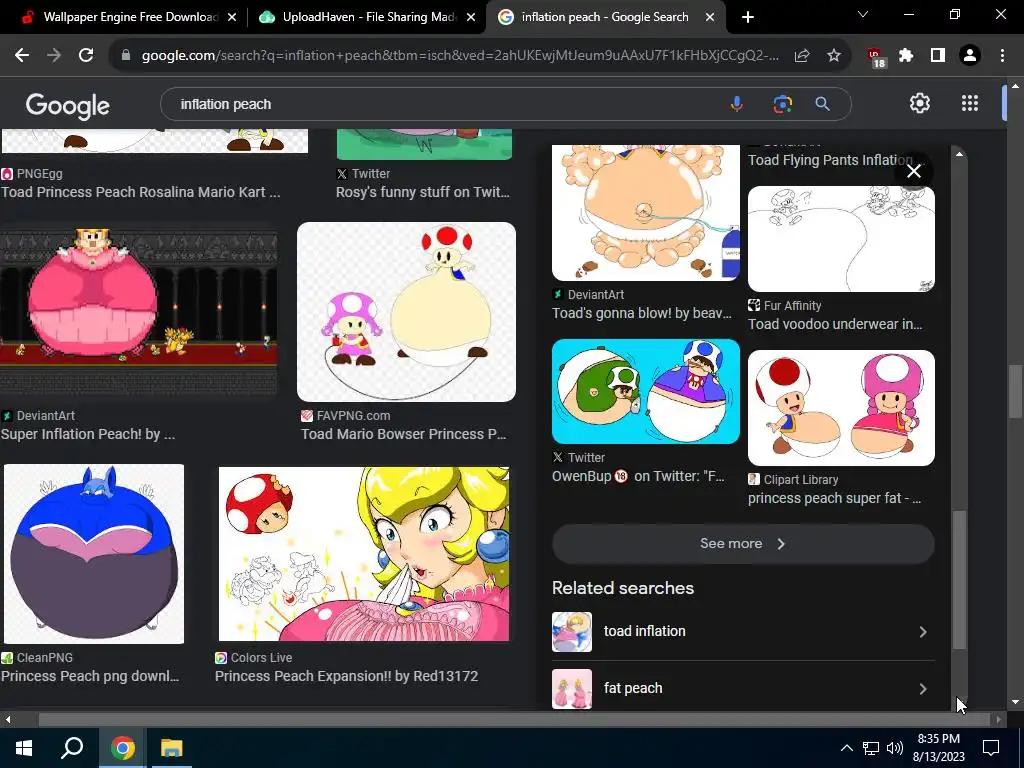1024x768 pixels.
Task: Go forward using the browser forward arrow
Action: [x=54, y=56]
